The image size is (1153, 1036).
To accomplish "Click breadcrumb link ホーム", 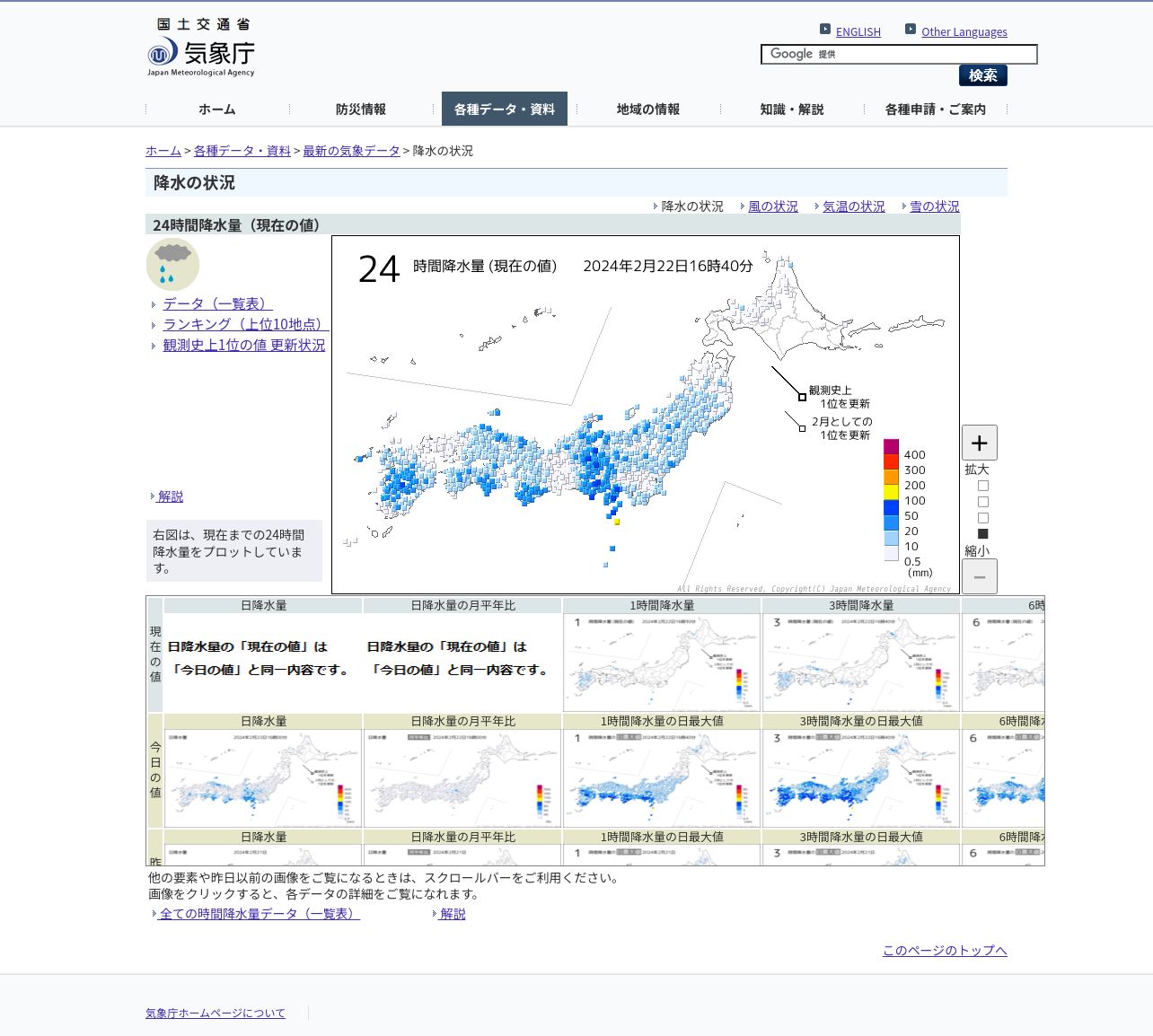I will point(163,151).
